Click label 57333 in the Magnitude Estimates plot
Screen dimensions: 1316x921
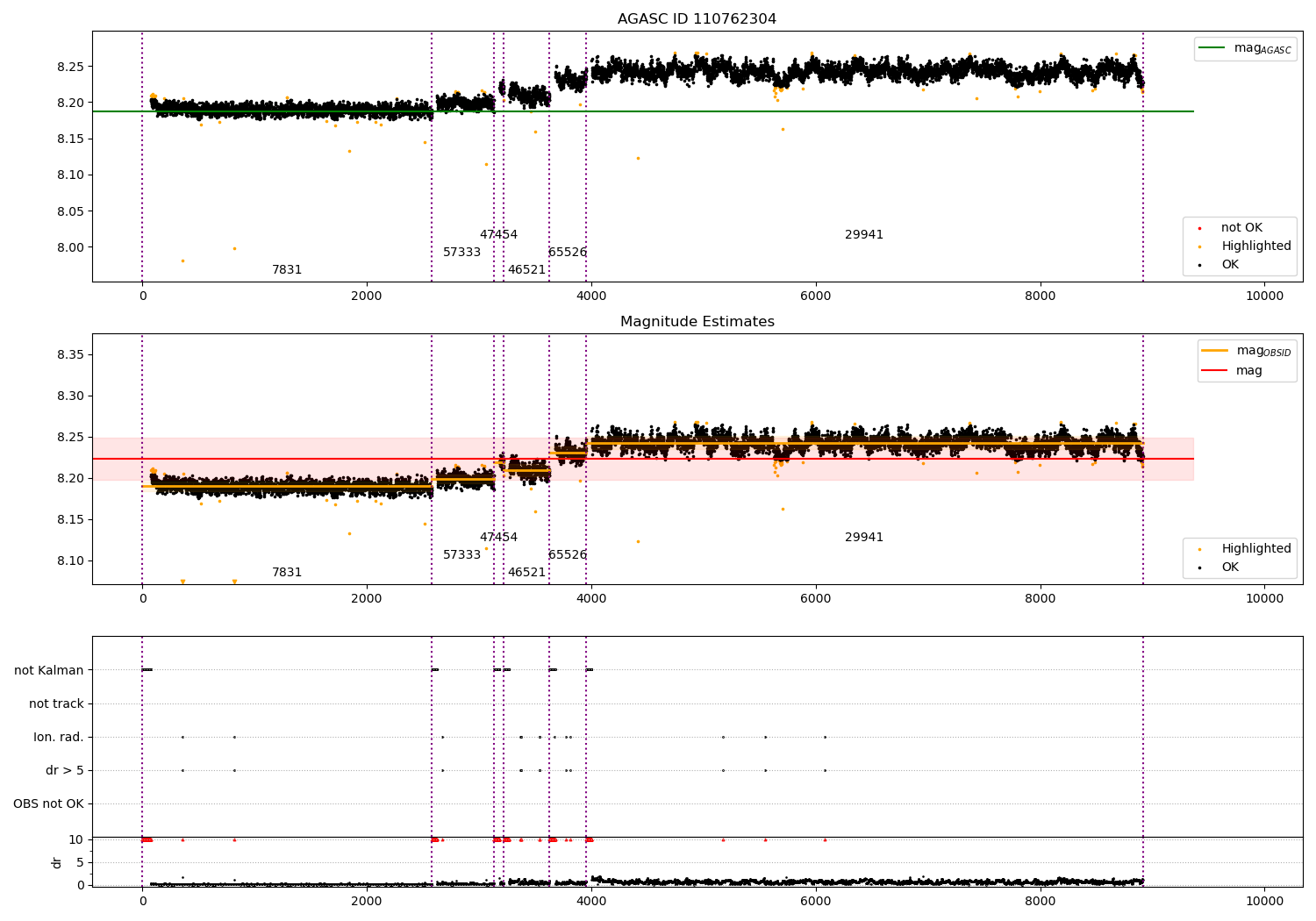click(461, 555)
